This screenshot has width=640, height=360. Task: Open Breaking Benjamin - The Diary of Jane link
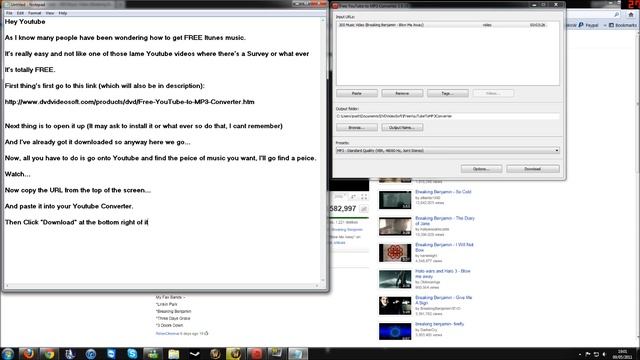click(445, 221)
